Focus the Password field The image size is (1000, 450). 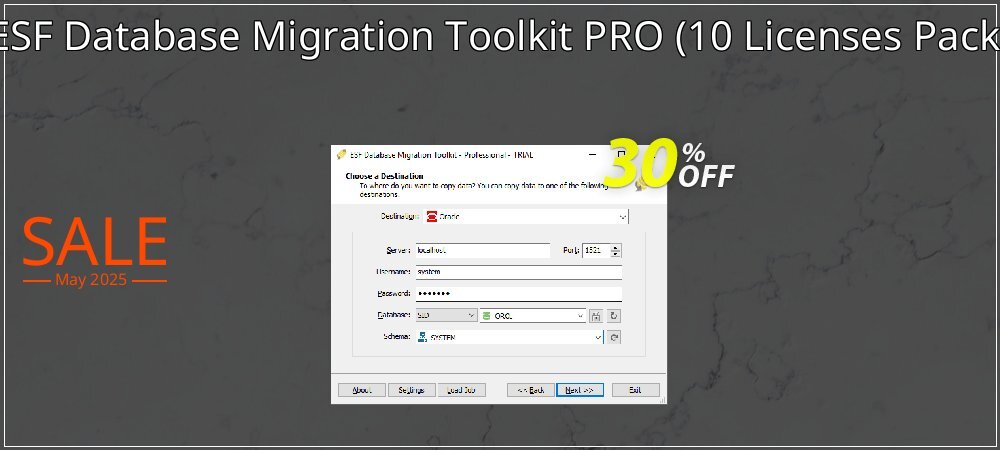518,294
